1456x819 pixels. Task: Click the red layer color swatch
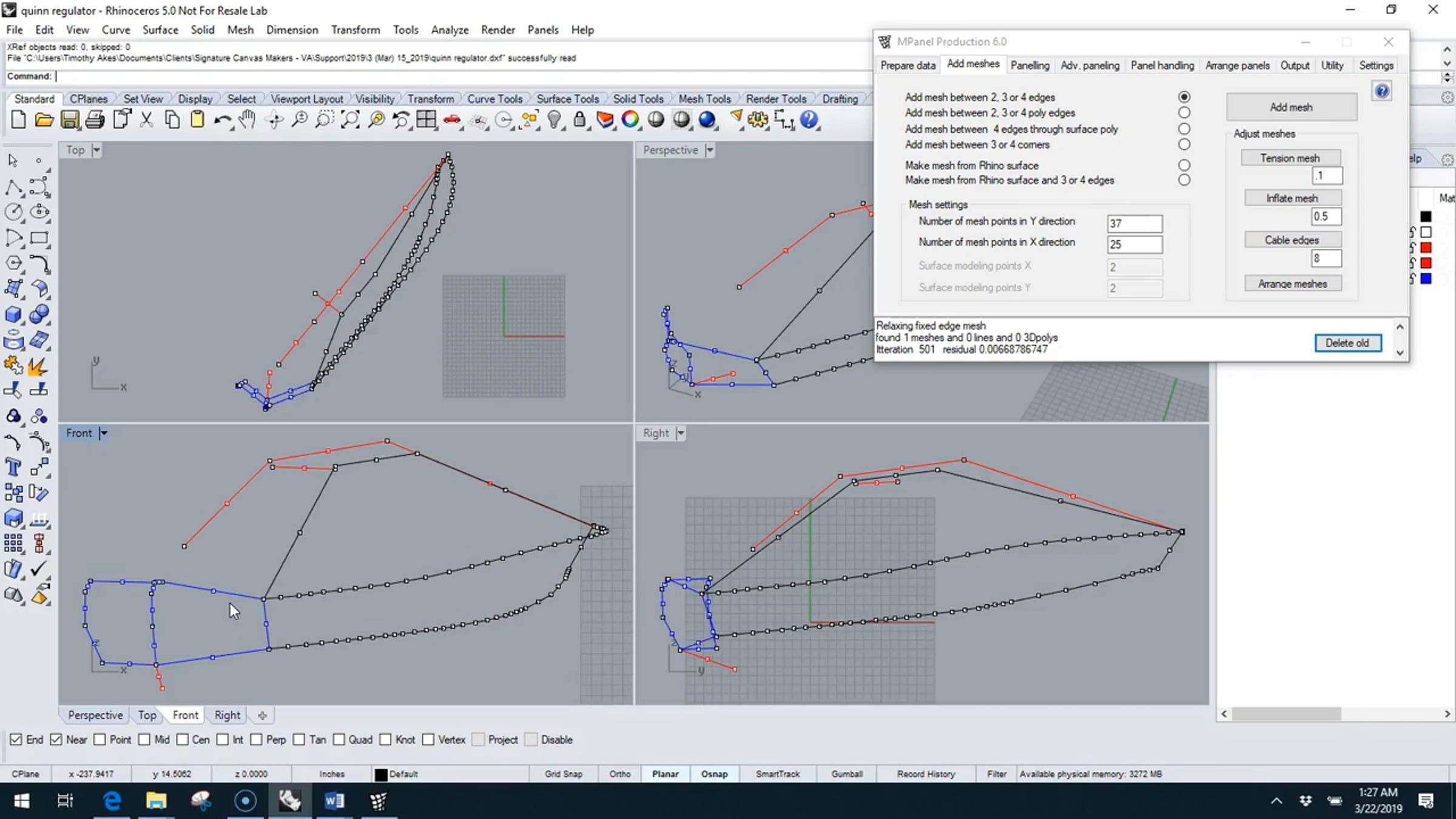pyautogui.click(x=1426, y=248)
